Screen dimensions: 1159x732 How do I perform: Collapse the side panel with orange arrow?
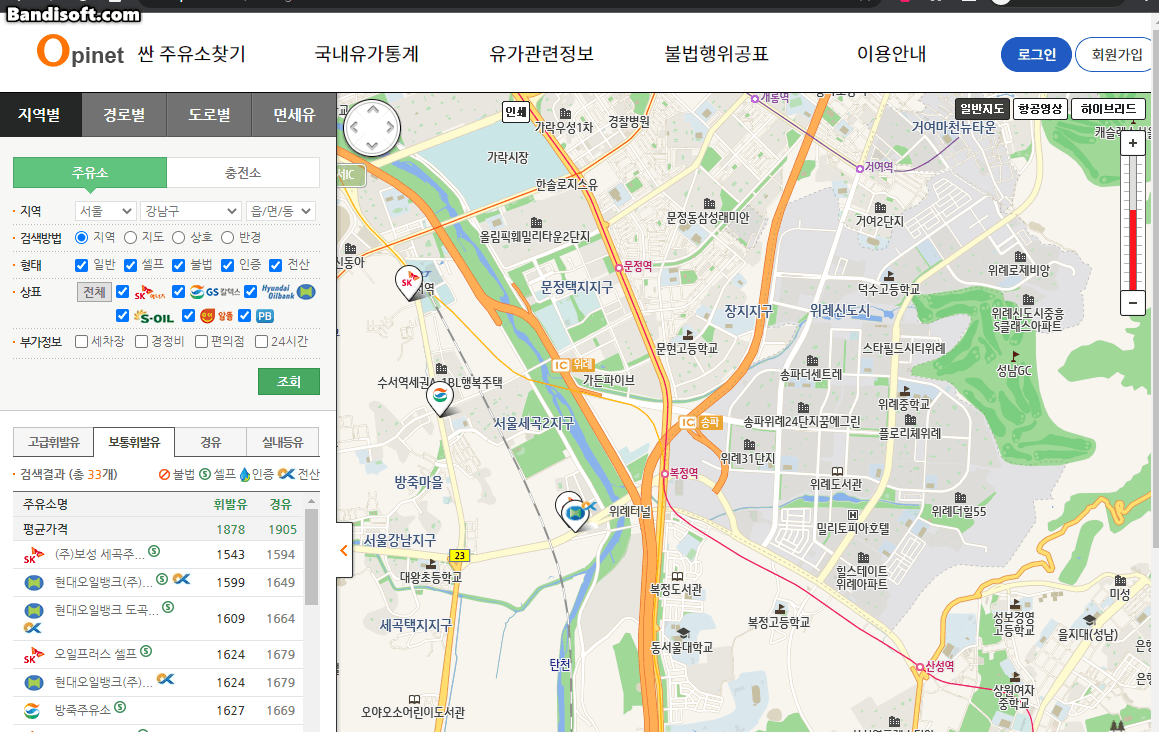344,550
